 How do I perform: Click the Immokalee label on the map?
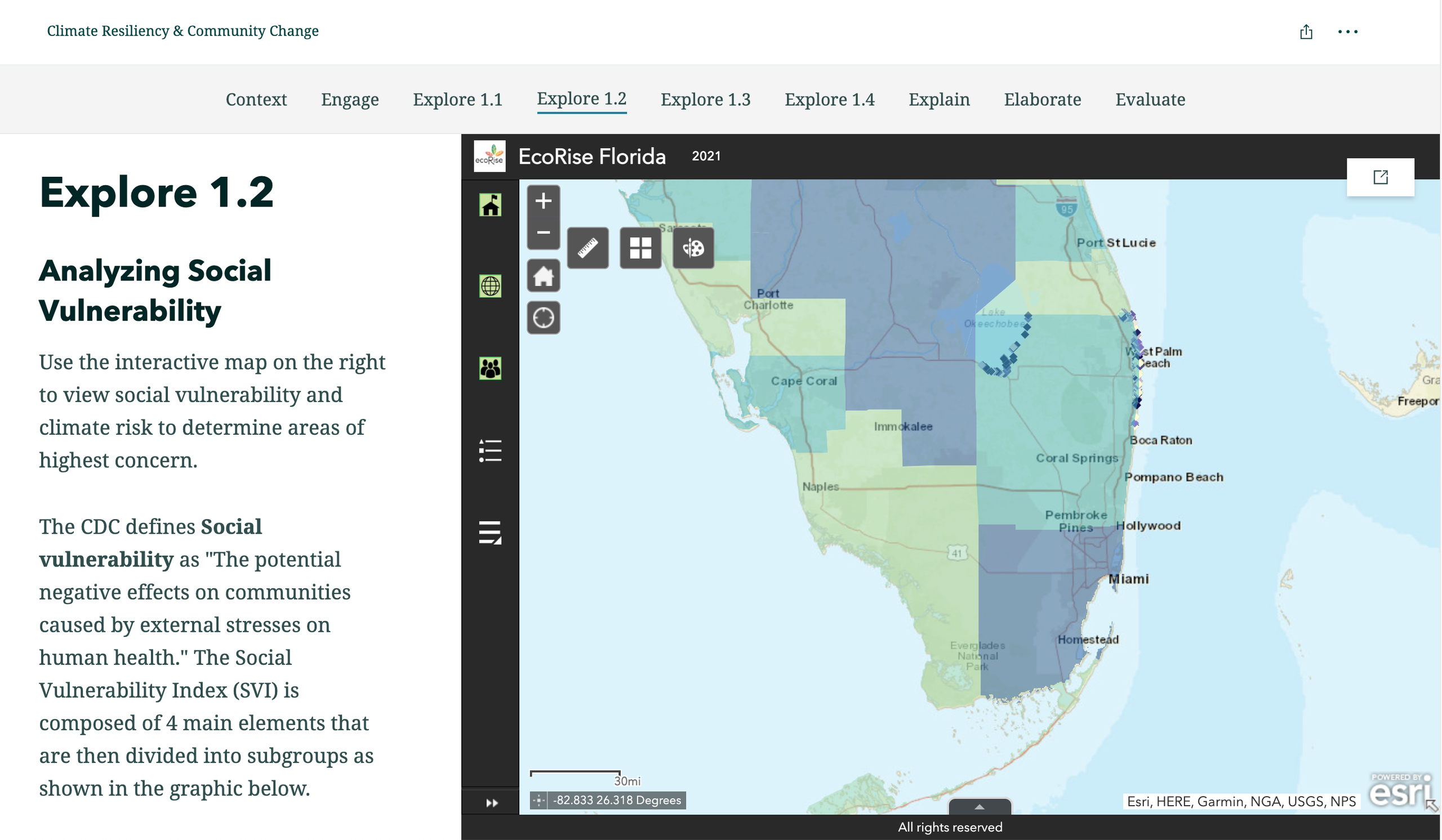903,427
